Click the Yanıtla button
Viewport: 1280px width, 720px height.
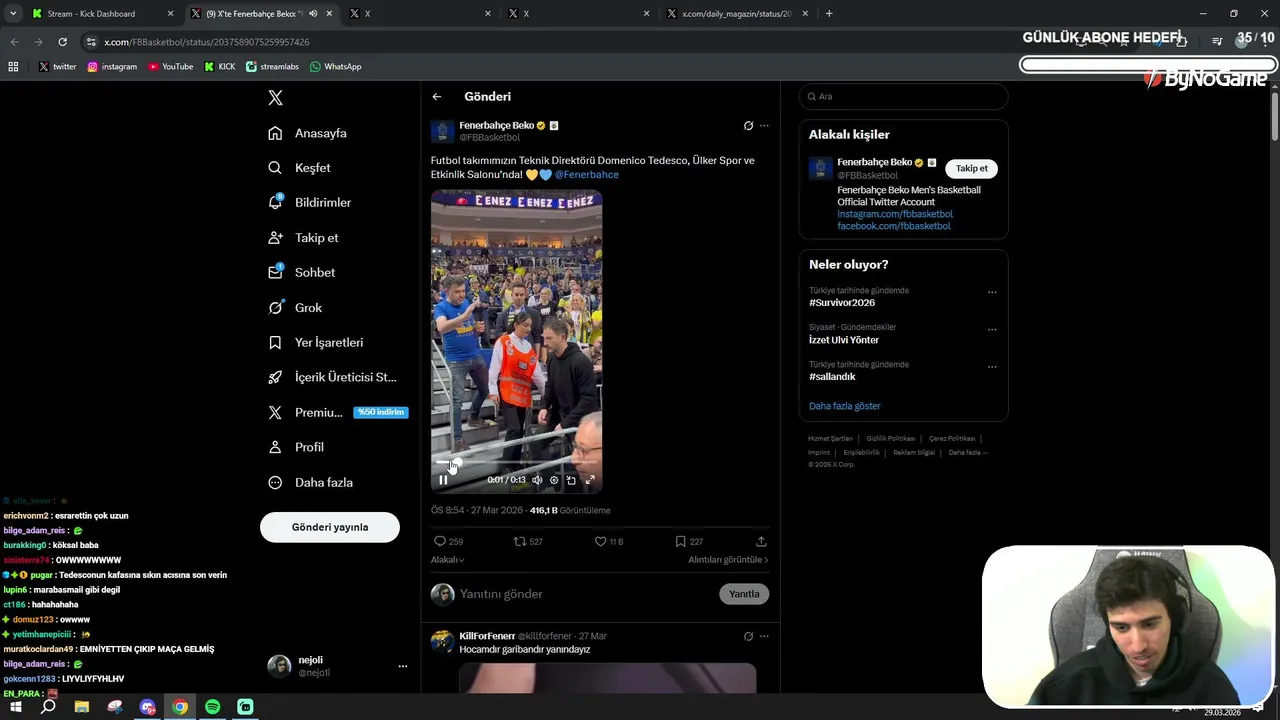click(744, 594)
